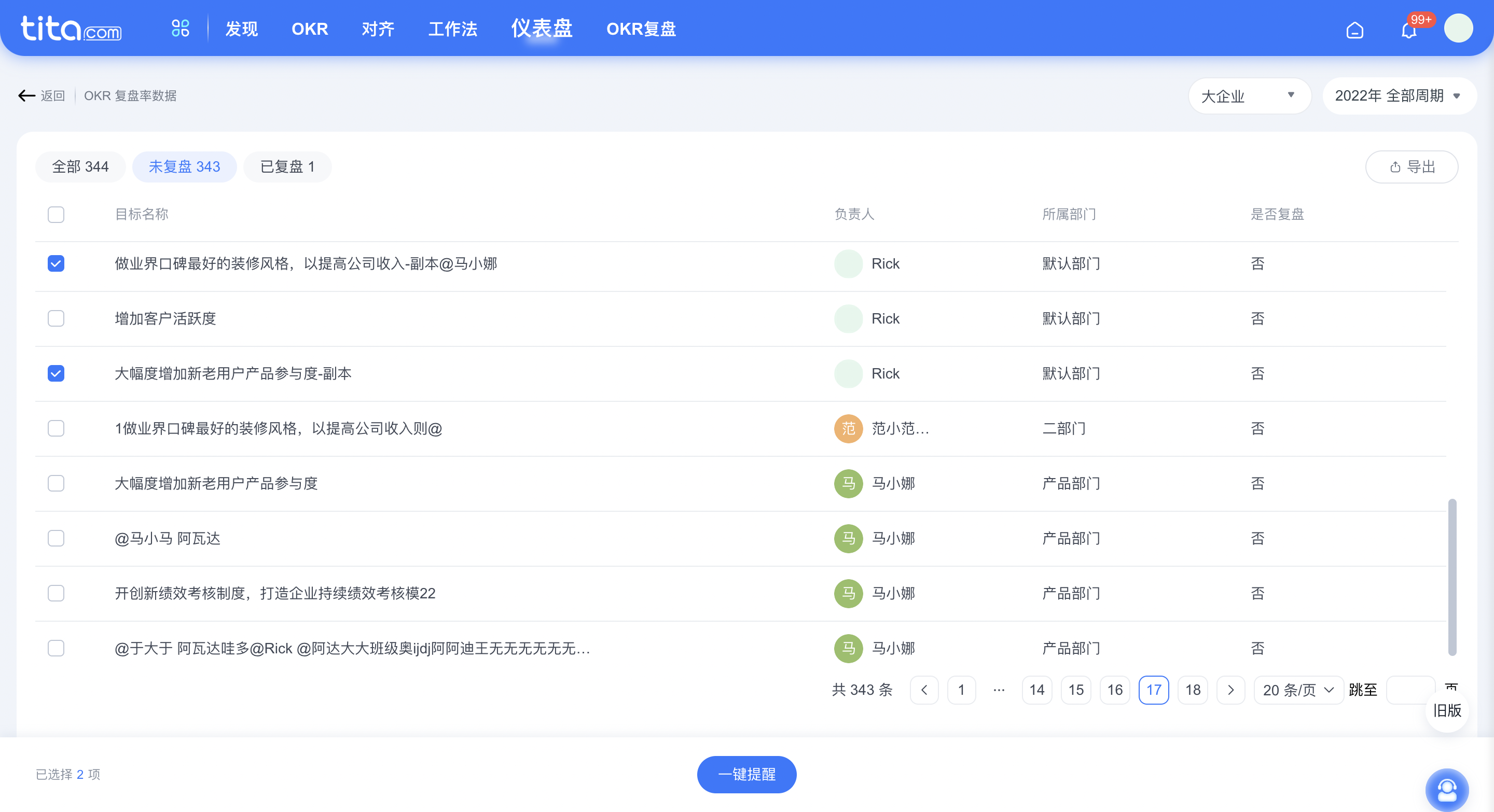Check the @马小马 阿瓦达 row checkbox
This screenshot has height=812, width=1494.
56,538
